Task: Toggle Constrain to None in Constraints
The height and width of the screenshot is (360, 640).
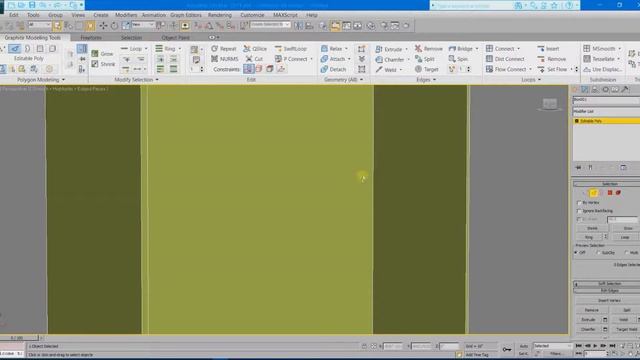Action: [x=249, y=69]
